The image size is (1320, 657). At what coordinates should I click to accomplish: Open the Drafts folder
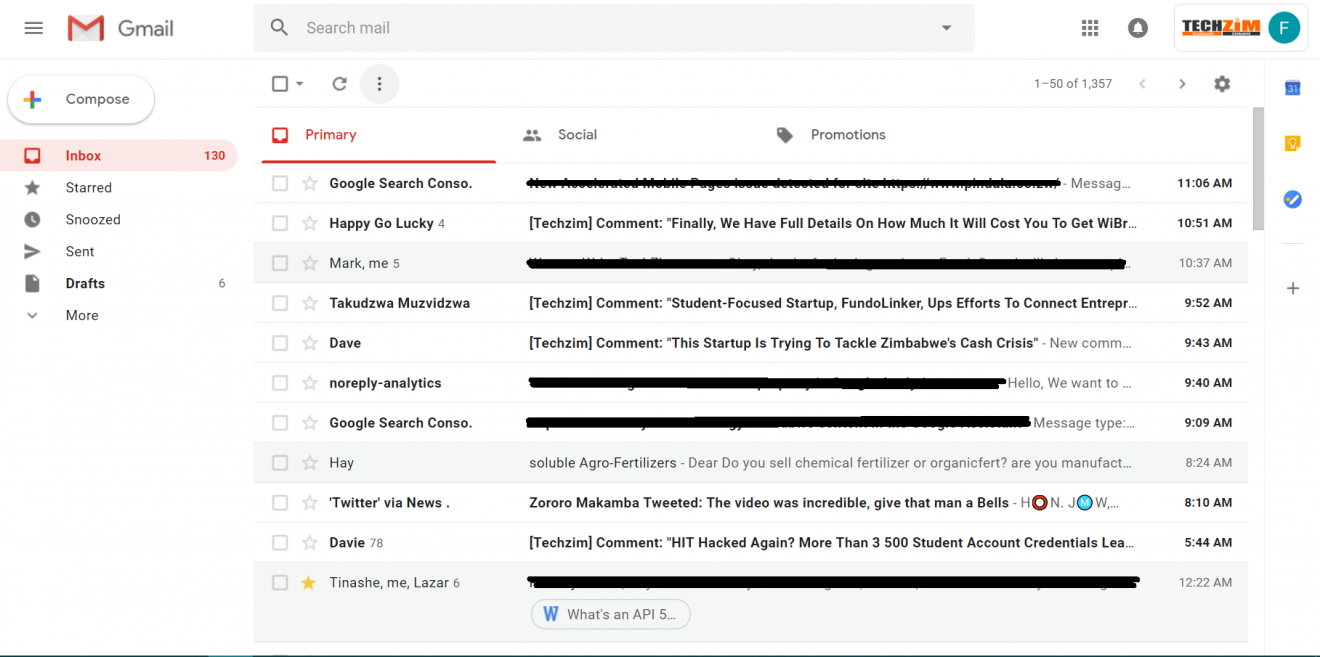point(85,283)
